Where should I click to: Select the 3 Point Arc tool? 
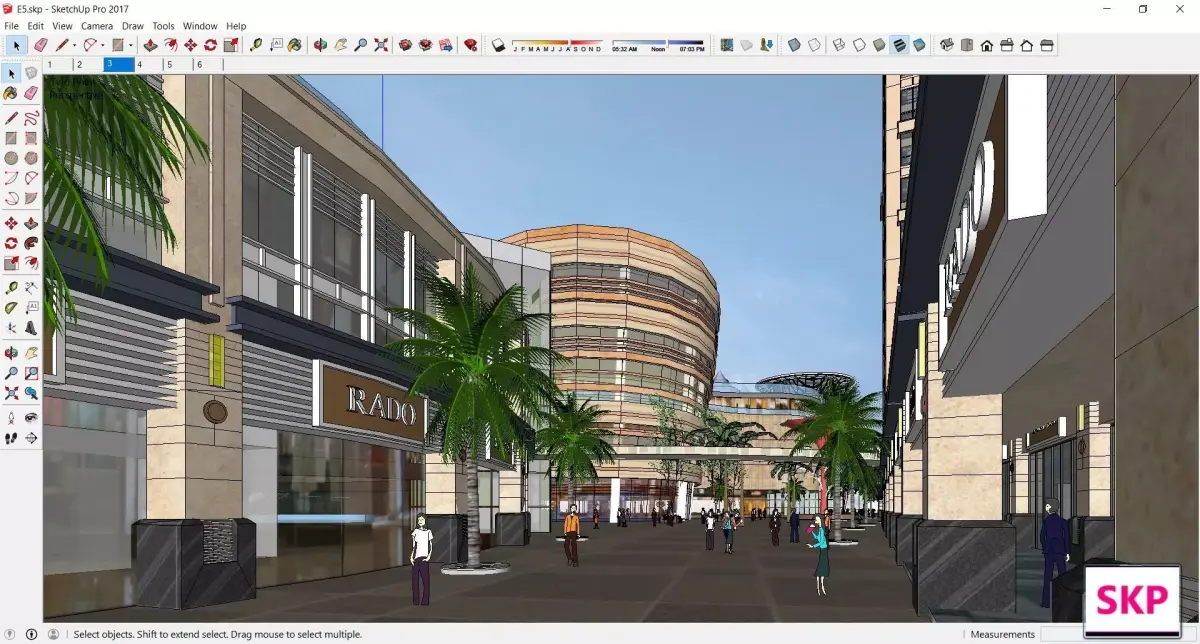click(x=11, y=198)
